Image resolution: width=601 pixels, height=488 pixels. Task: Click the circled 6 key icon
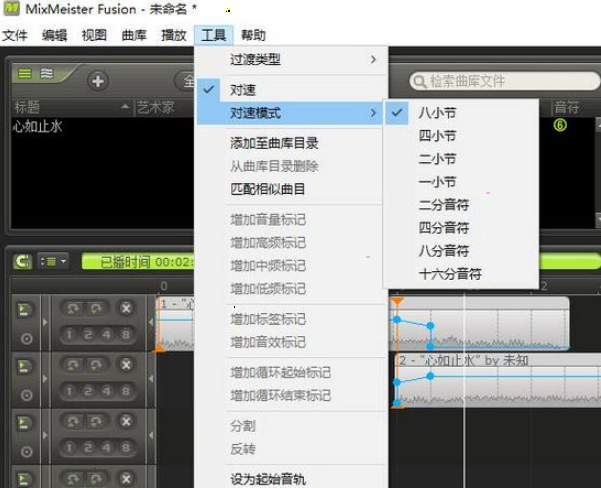pos(560,125)
